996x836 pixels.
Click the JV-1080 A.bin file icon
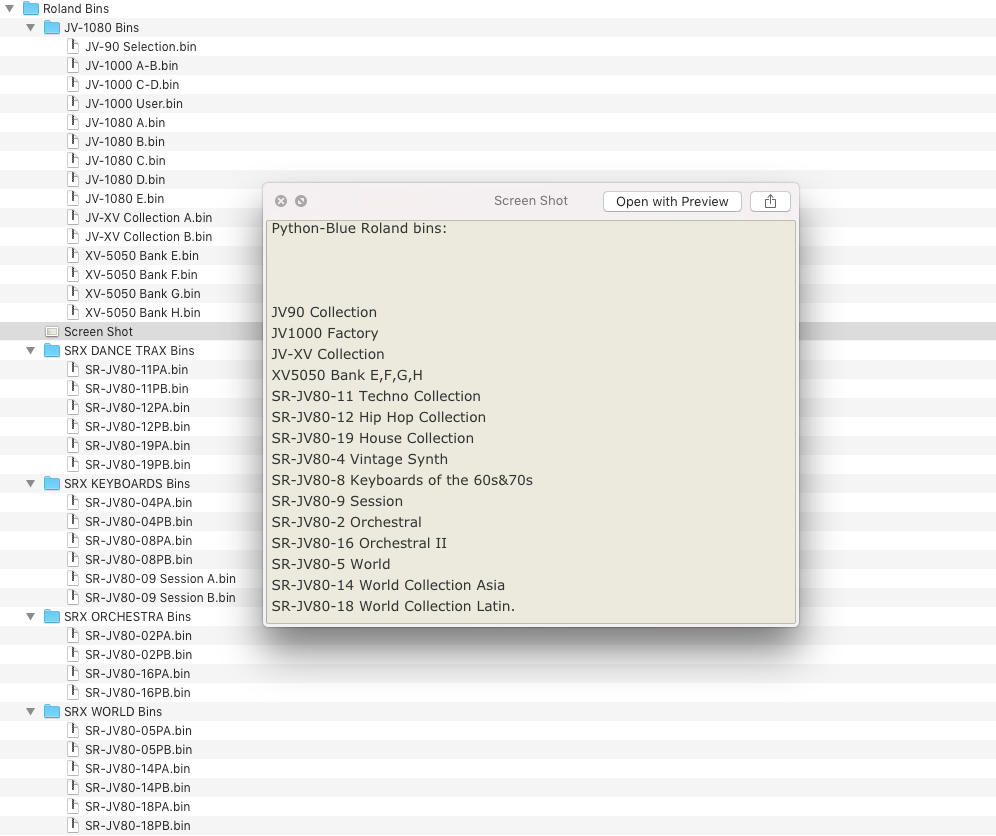tap(73, 123)
